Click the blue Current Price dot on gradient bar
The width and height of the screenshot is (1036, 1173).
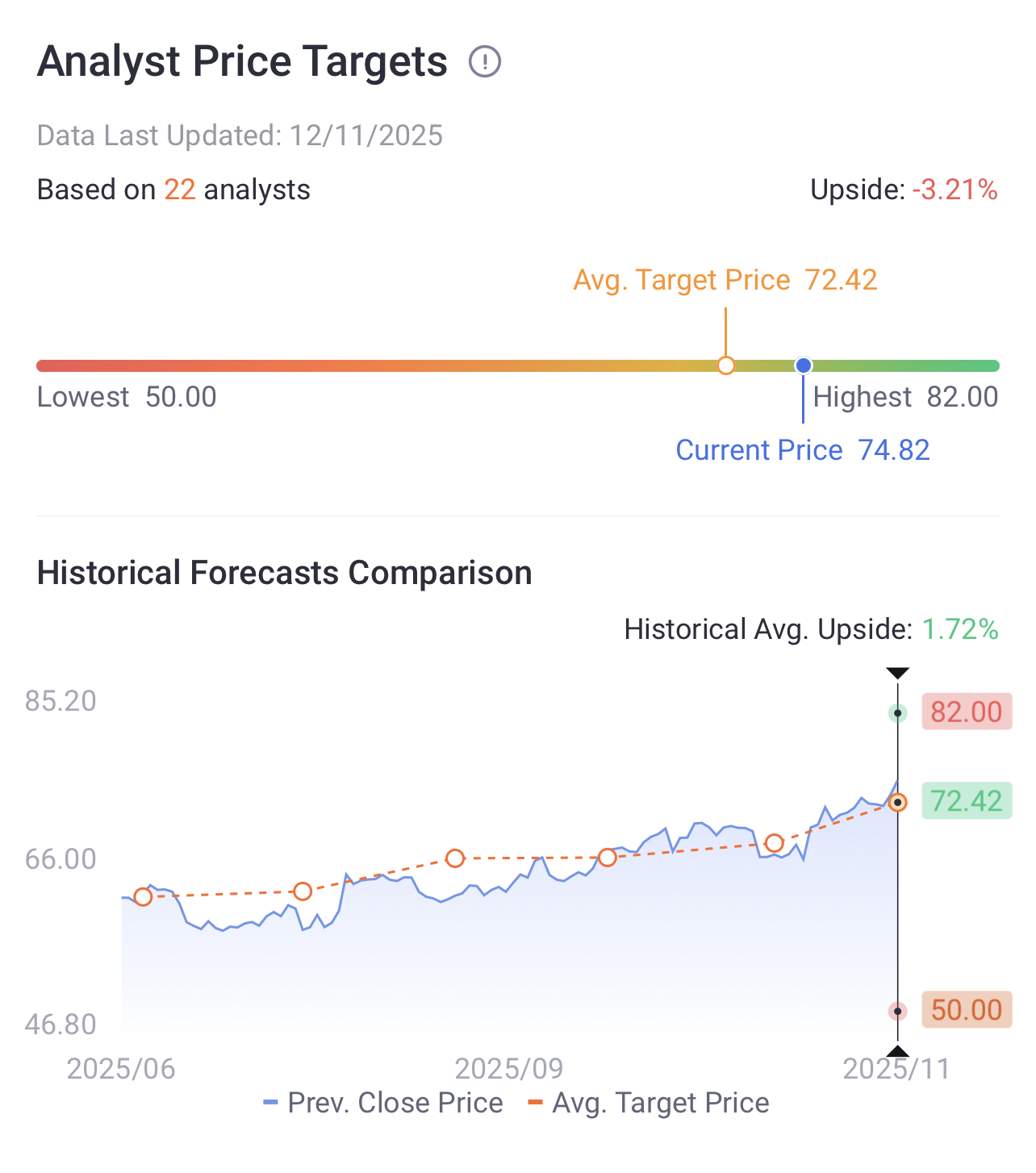click(803, 365)
